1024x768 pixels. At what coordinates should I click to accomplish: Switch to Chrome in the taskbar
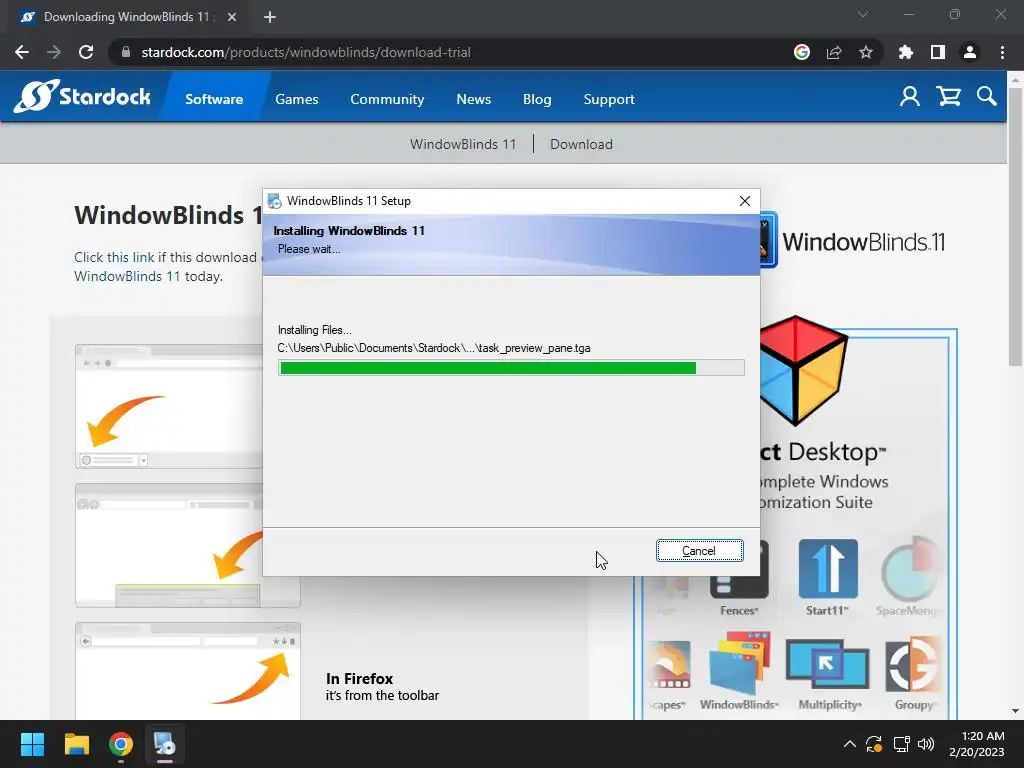click(x=121, y=744)
